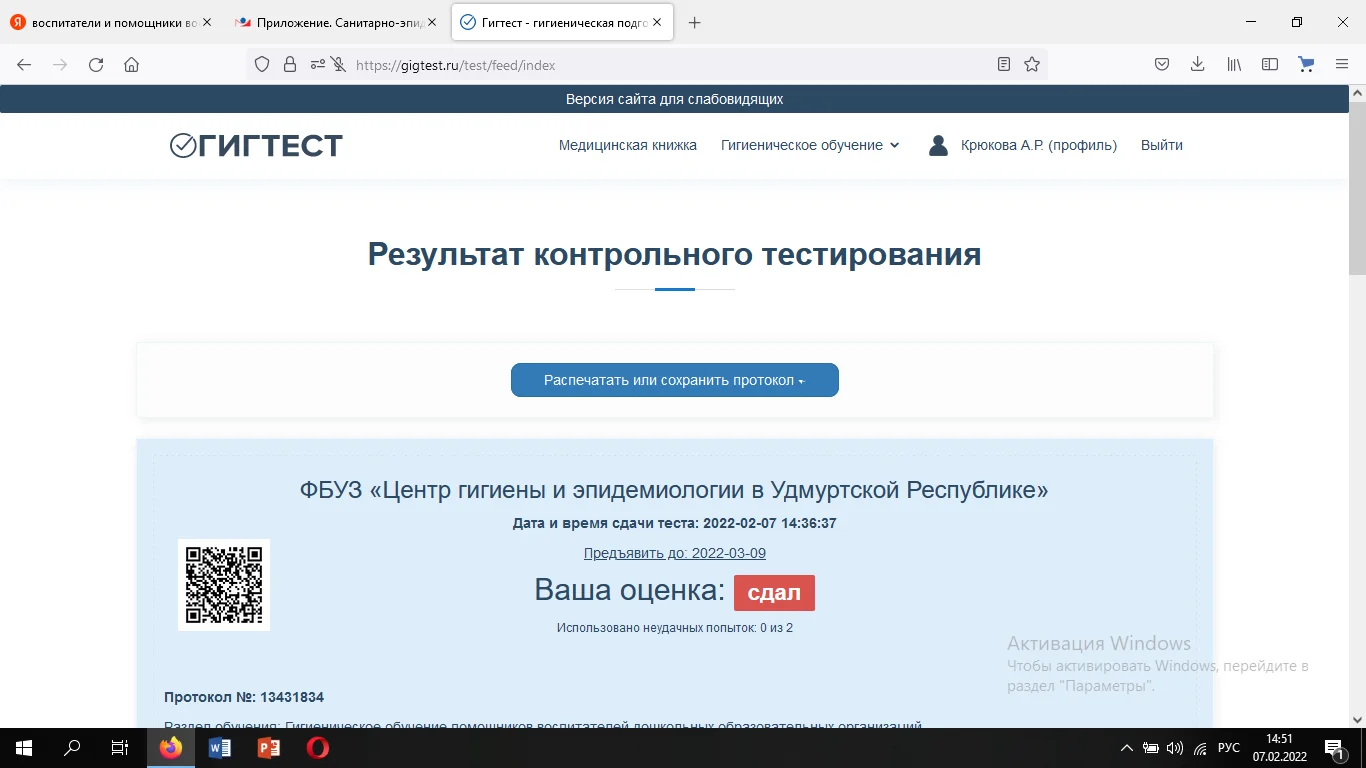Open the Firefox application menu

[x=1342, y=63]
